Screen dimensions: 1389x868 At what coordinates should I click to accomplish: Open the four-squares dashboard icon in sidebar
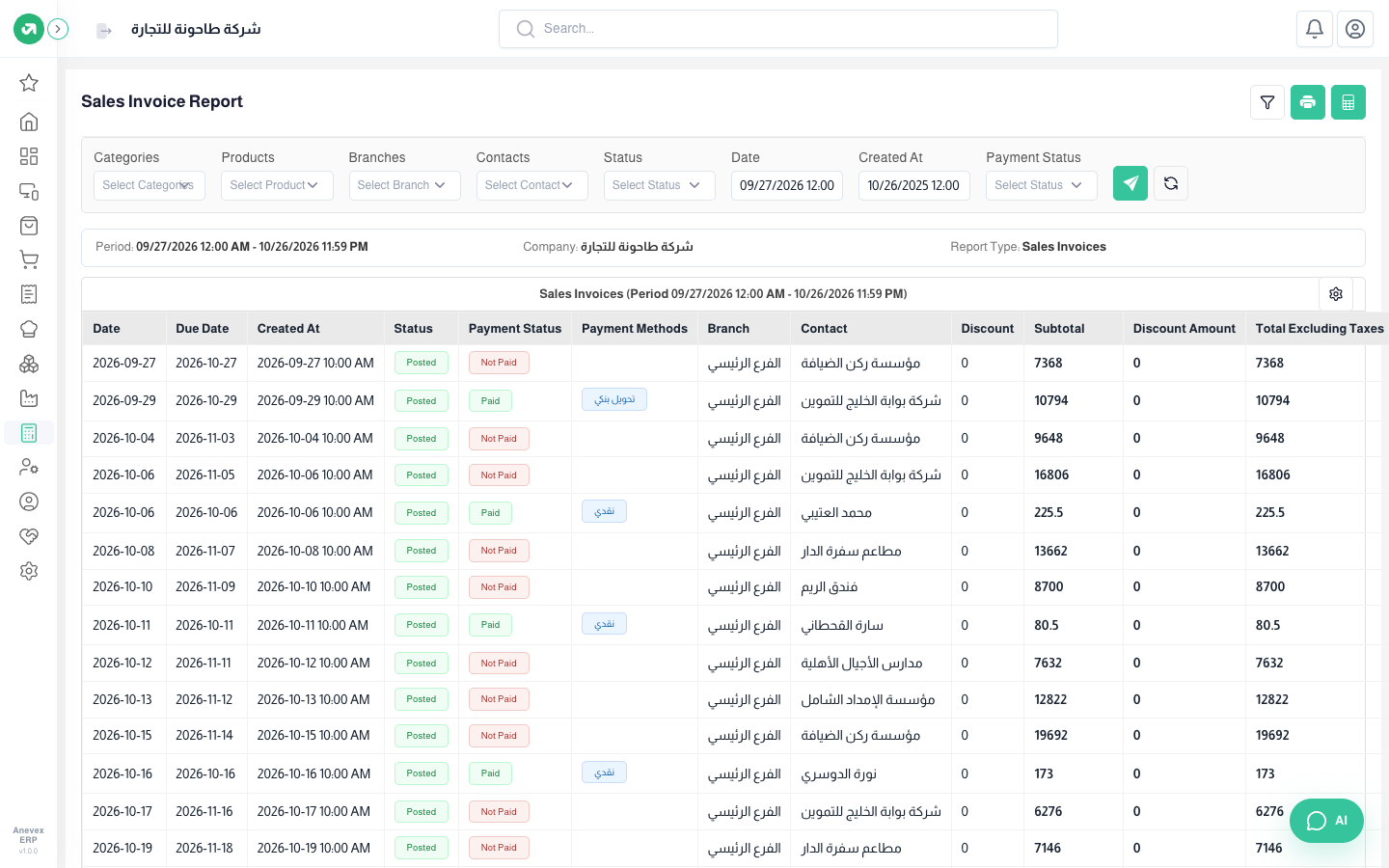click(x=29, y=156)
